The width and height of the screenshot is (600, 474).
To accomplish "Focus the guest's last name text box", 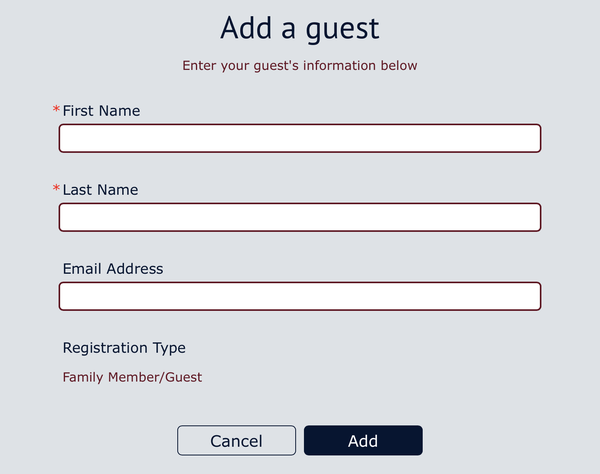I will point(300,217).
